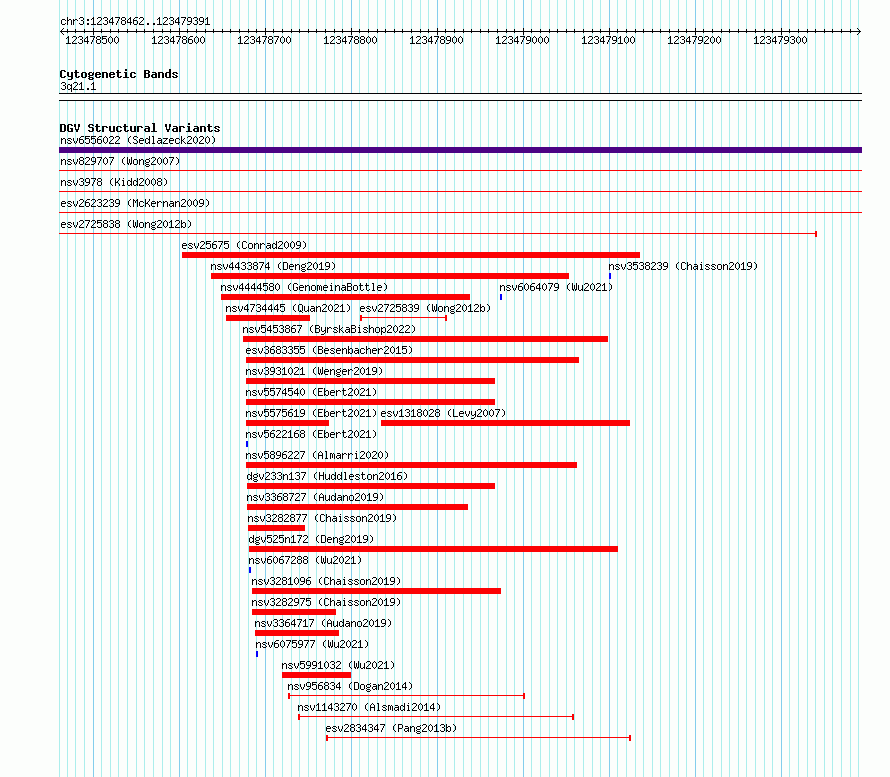Select nsv4444580 (GenomeinaBottle) variant label

point(304,287)
